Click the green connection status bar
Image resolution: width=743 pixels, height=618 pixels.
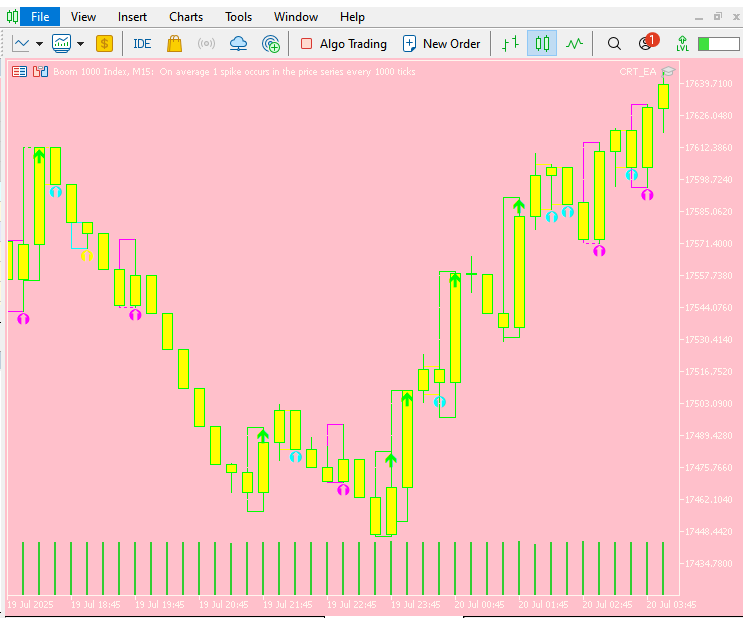(x=718, y=44)
